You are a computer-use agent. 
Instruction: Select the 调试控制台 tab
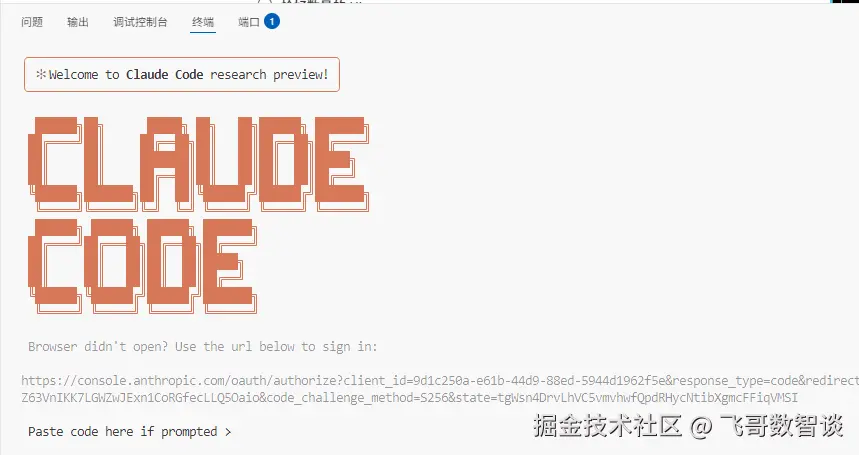point(140,22)
